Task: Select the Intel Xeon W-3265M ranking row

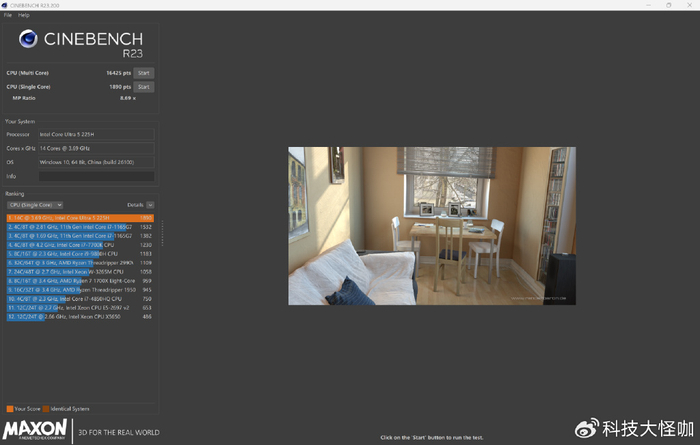Action: pos(80,272)
